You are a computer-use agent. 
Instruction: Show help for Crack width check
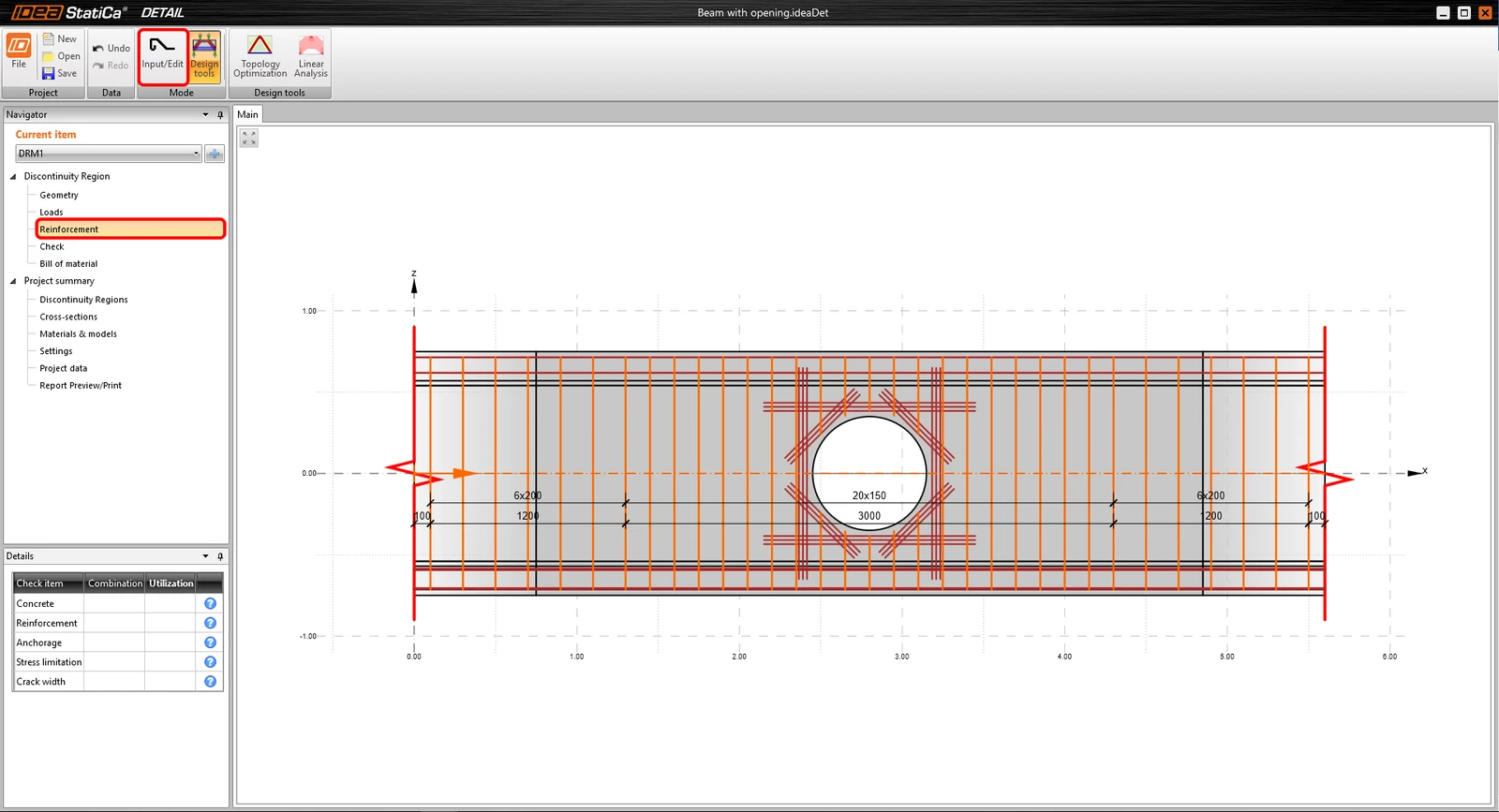pos(210,682)
